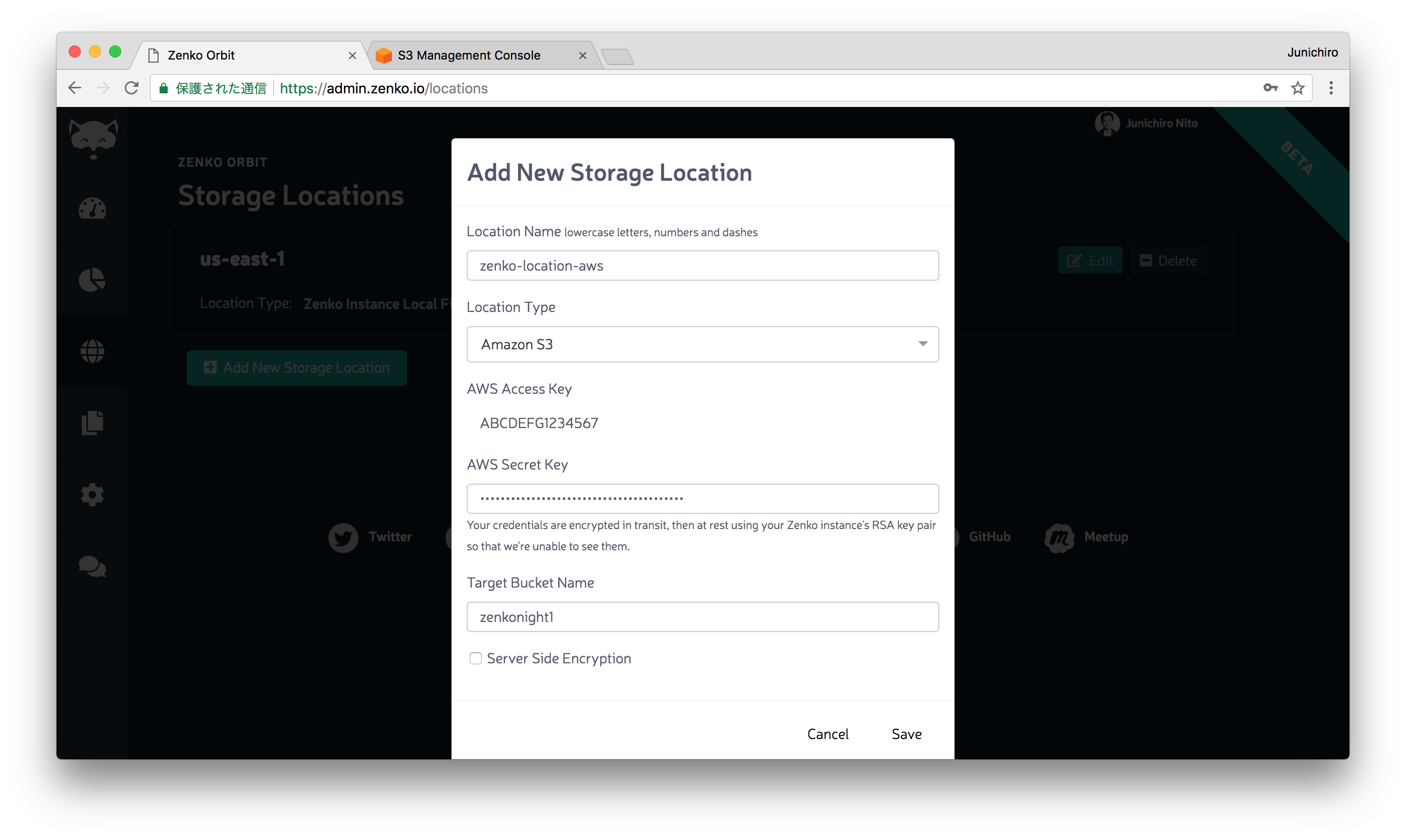Open the Zenko fox logo home
The height and width of the screenshot is (840, 1406).
point(93,139)
